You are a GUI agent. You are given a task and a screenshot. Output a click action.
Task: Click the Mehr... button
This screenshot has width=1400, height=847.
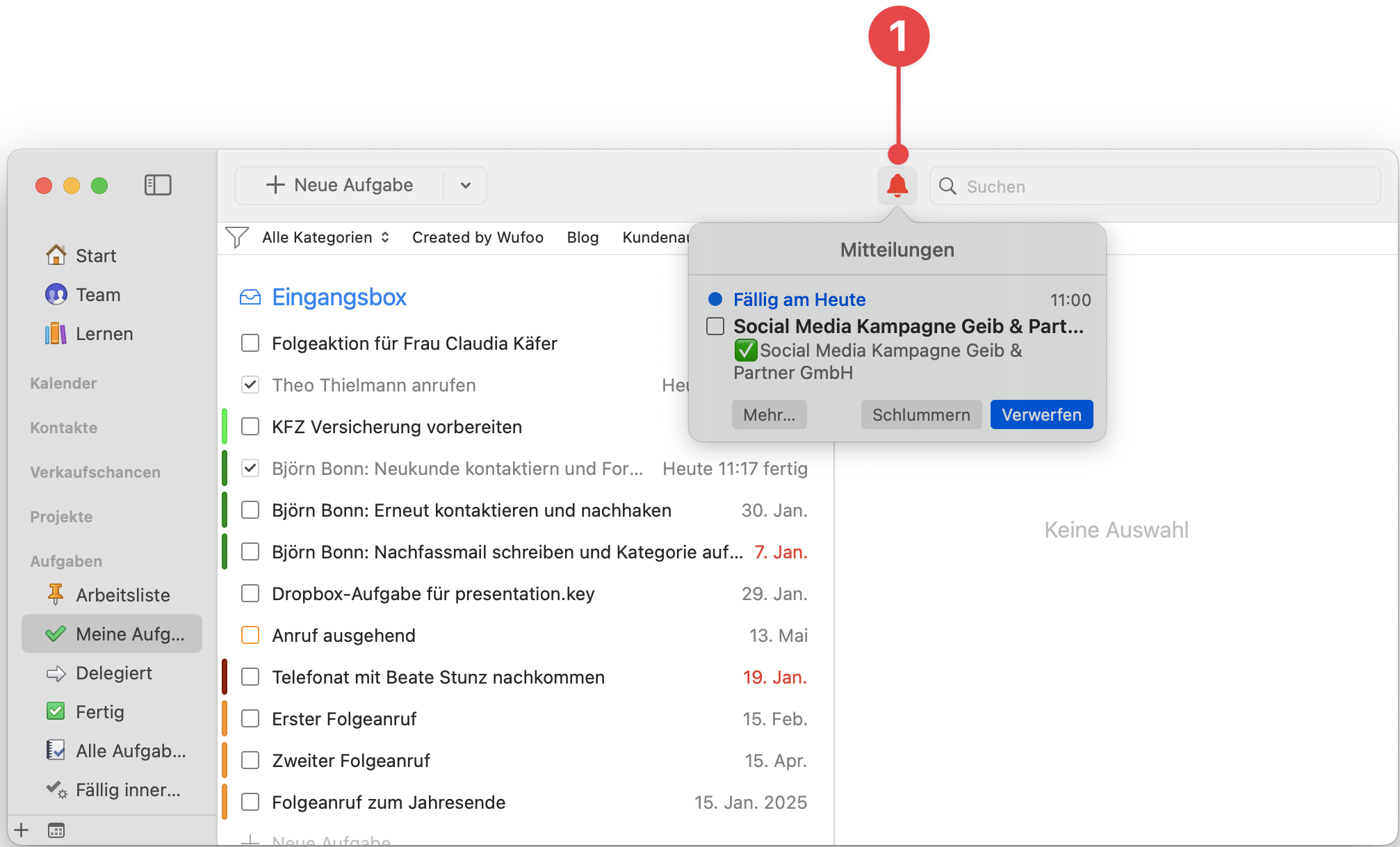769,414
